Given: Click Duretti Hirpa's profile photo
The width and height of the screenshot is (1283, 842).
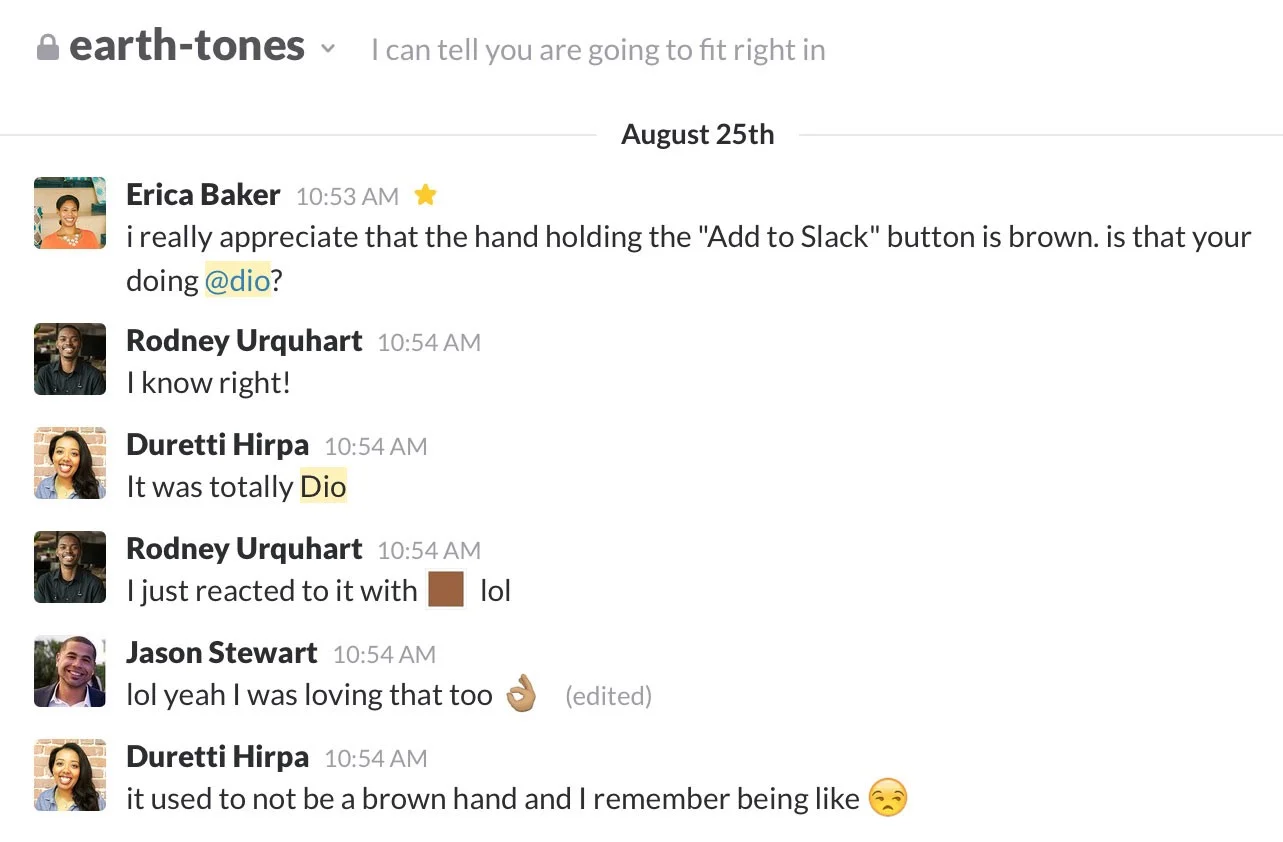Looking at the screenshot, I should coord(69,463).
